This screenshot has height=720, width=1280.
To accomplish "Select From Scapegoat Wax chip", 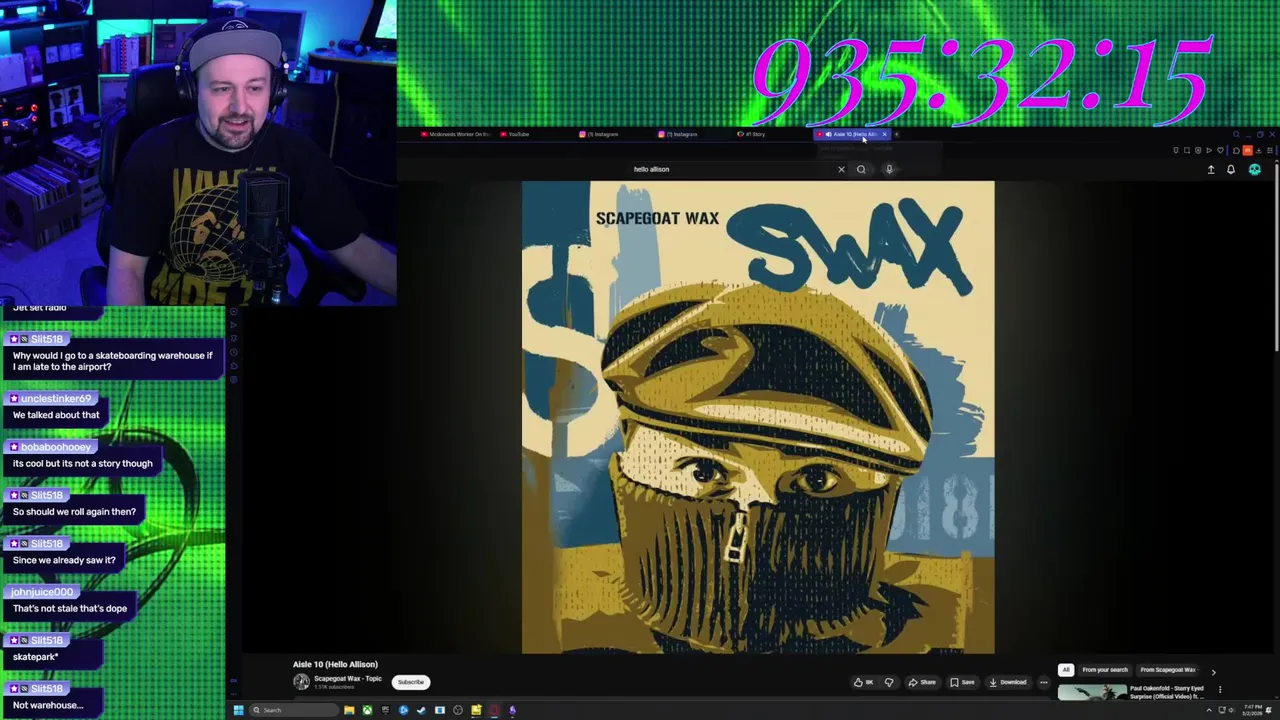I will pyautogui.click(x=1168, y=670).
